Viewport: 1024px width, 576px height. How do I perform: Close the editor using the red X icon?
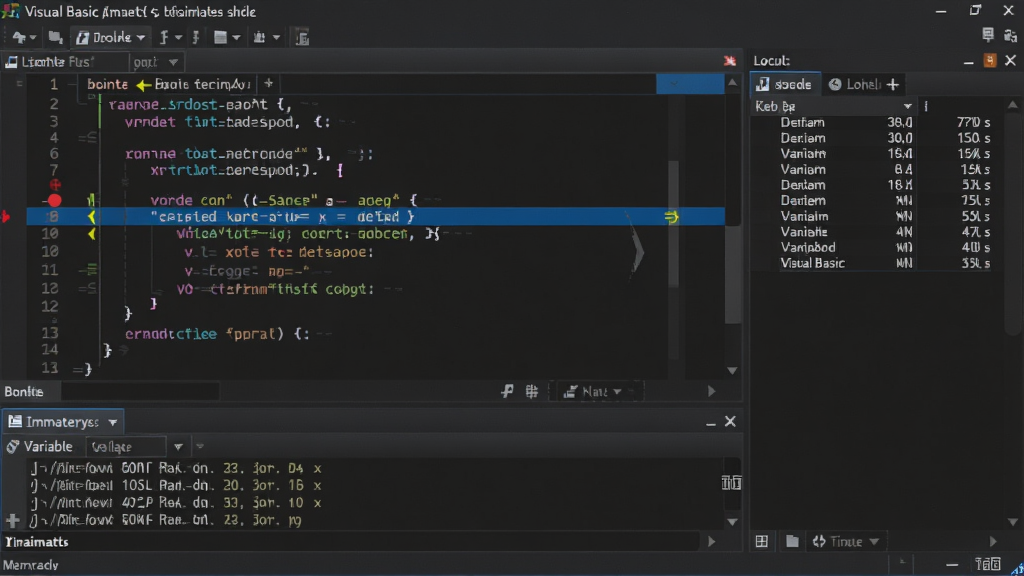pos(729,61)
